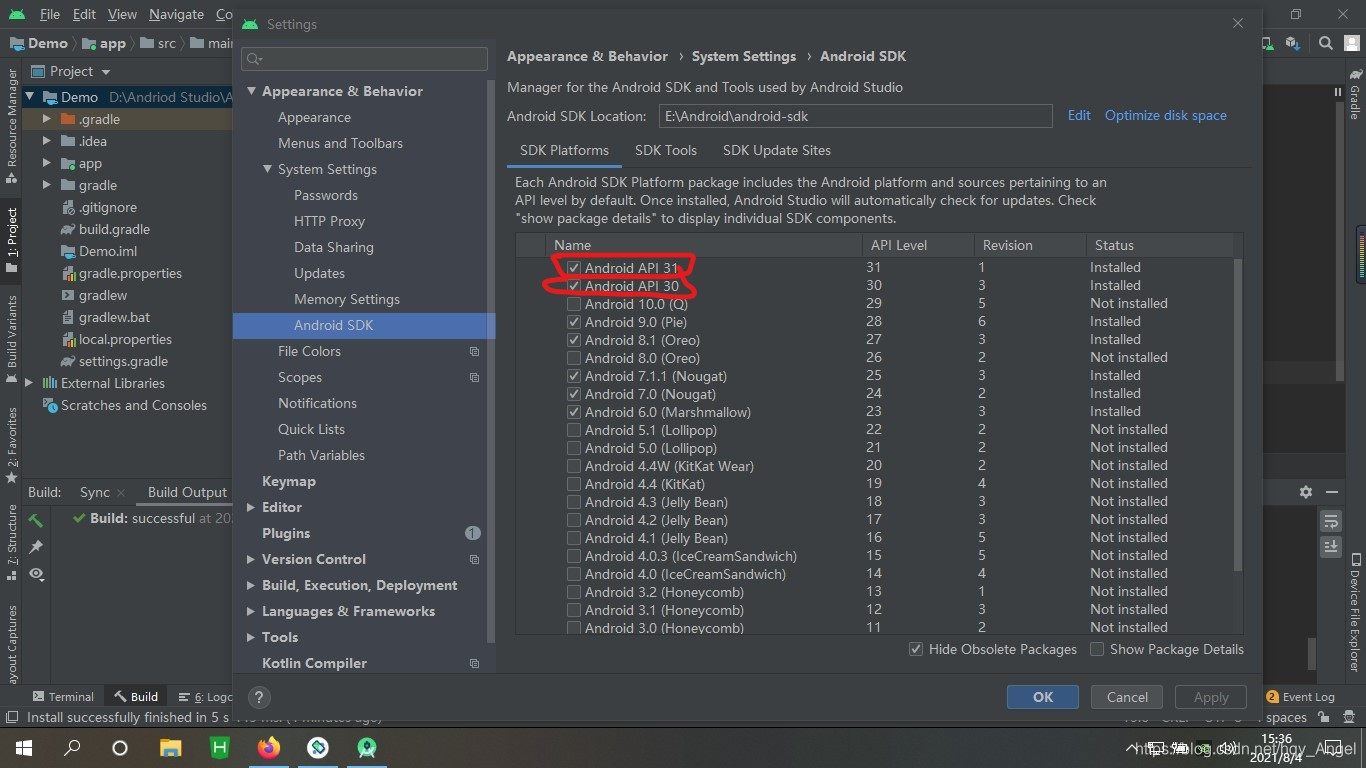Open the Resource Manager side tab

point(11,127)
